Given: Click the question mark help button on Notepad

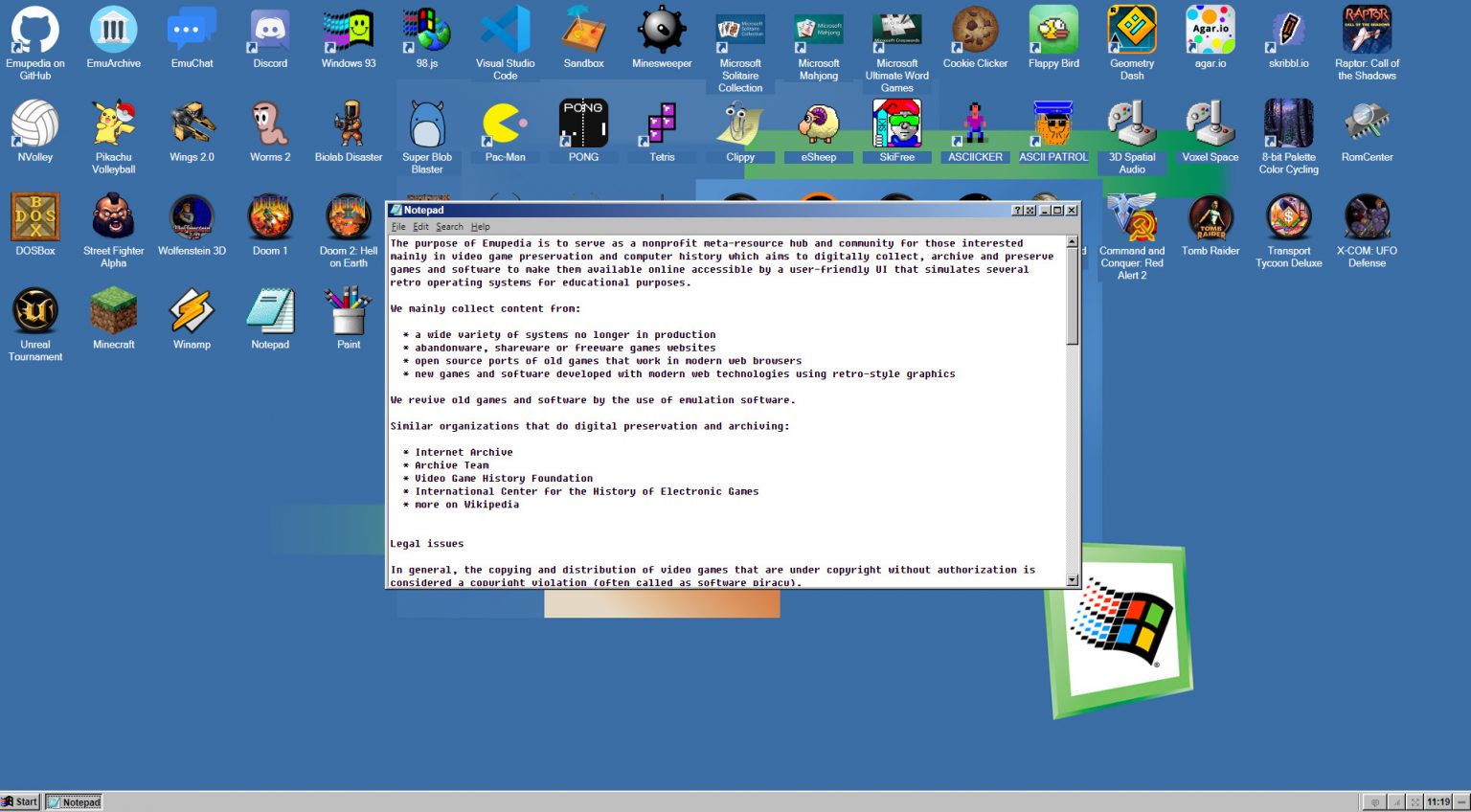Looking at the screenshot, I should pos(1018,210).
